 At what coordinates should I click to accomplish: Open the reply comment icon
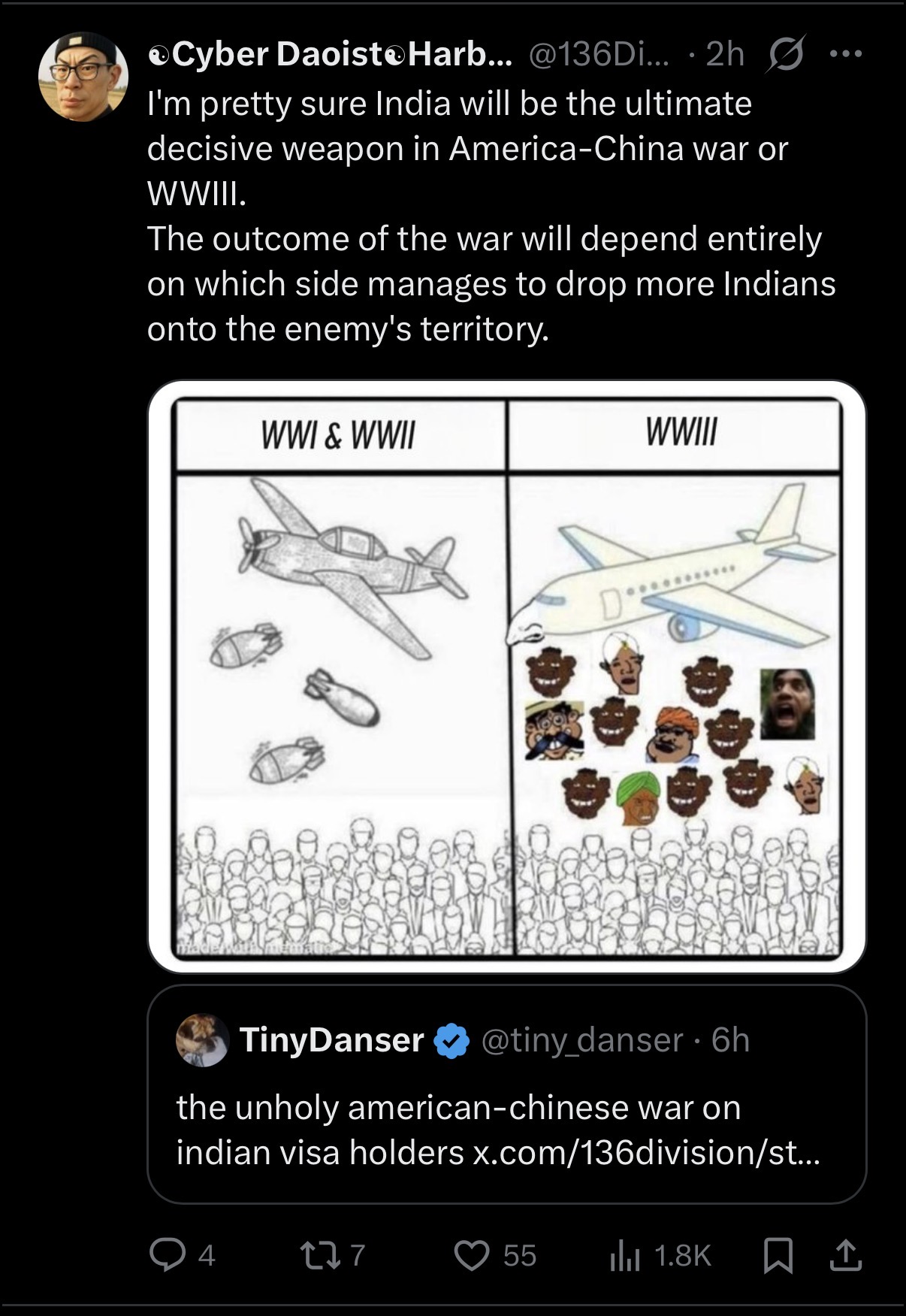click(x=162, y=1254)
